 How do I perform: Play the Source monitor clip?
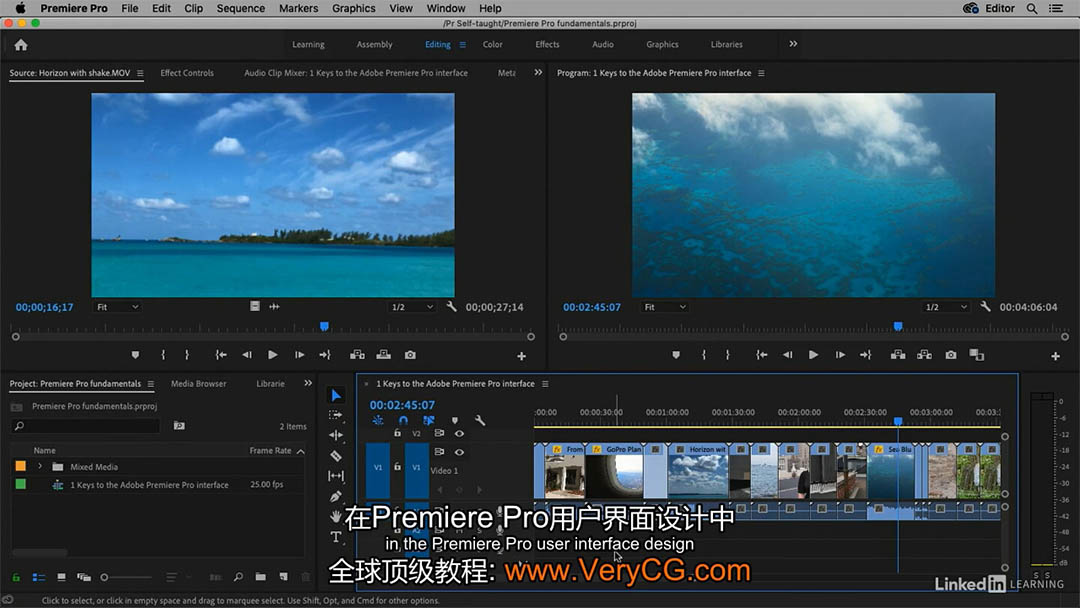tap(273, 355)
